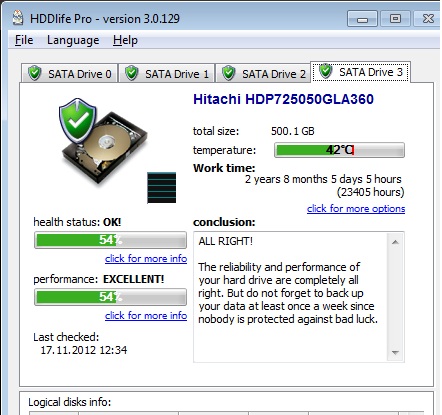Click the green shield icon on SATA Drive 0 tab
442x415 pixels.
click(x=35, y=73)
